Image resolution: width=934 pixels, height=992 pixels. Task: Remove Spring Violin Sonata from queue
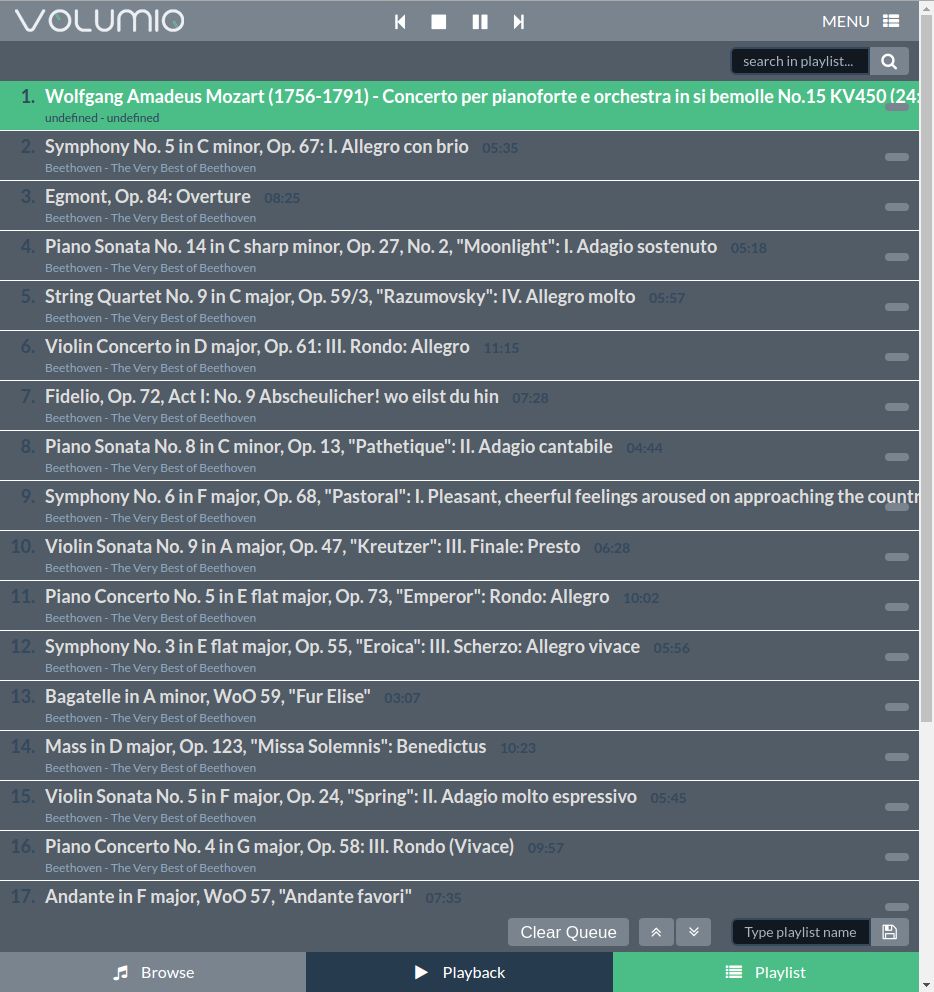897,807
